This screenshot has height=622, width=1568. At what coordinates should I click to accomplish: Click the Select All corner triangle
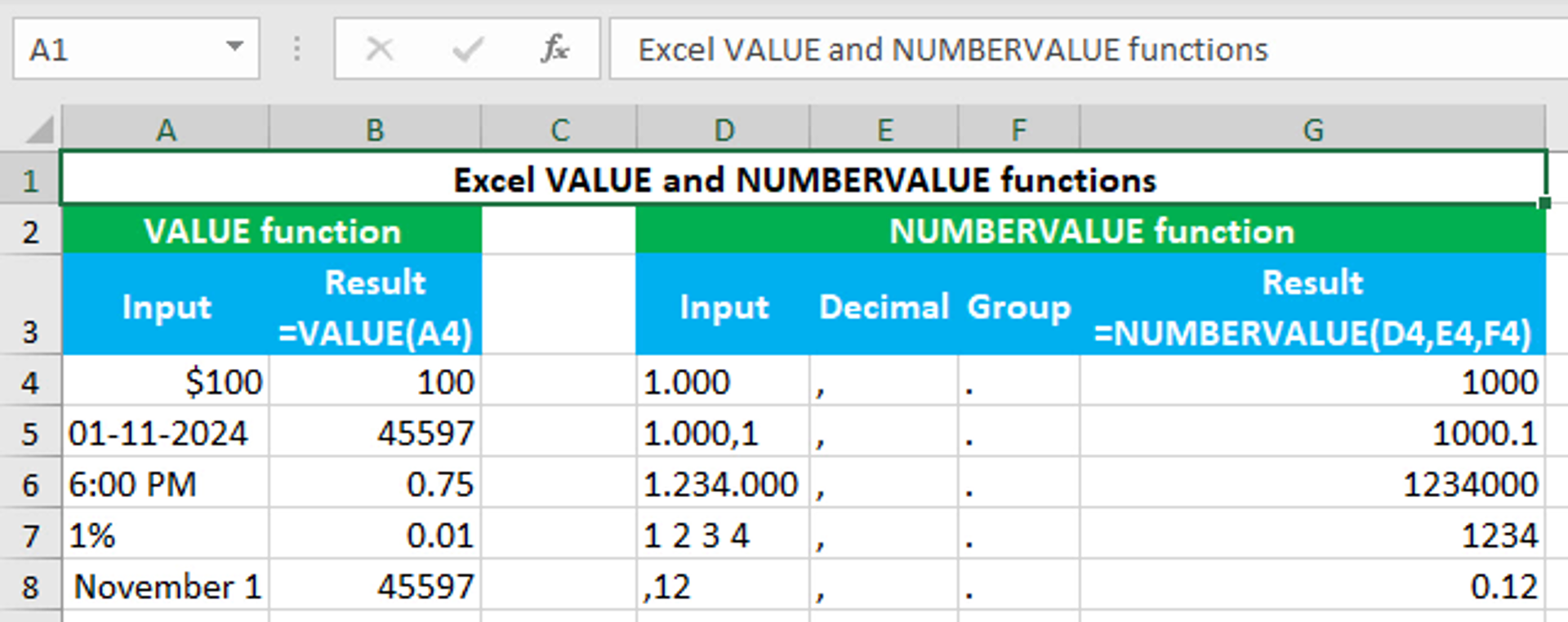39,130
